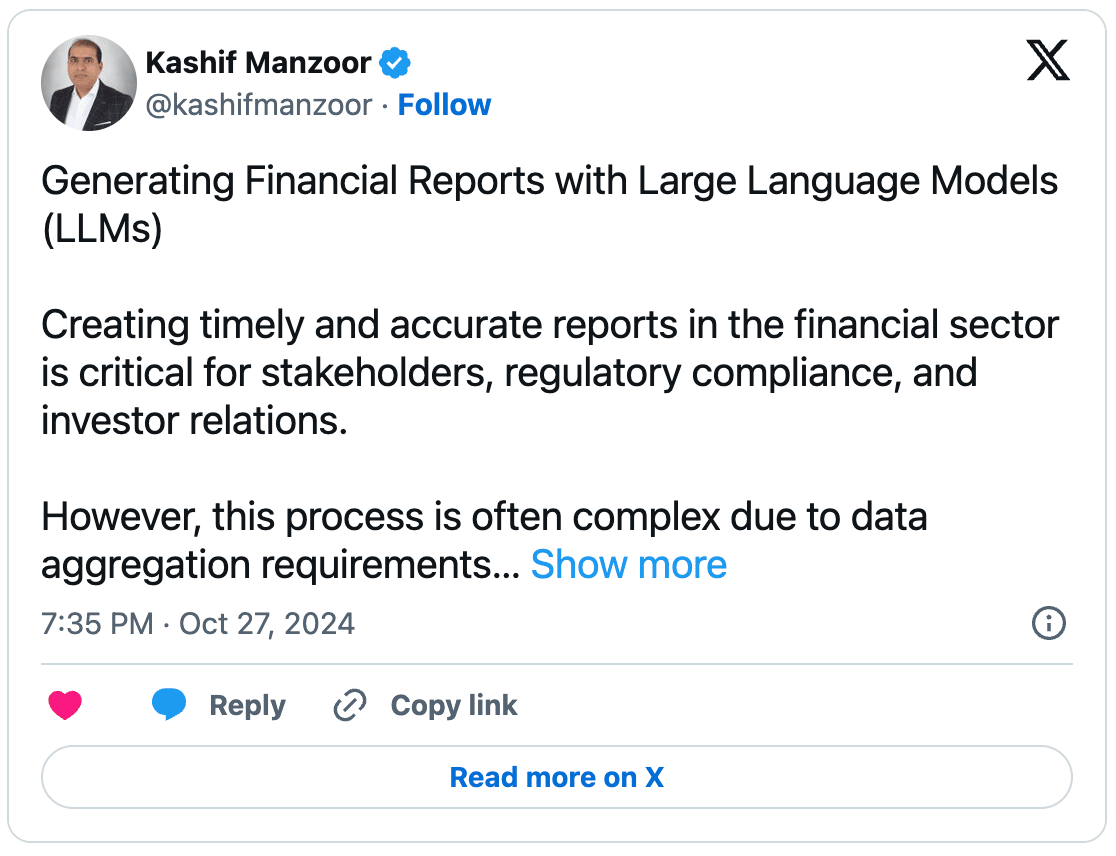1116x856 pixels.
Task: Click the regulatory compliance text line
Action: 509,373
